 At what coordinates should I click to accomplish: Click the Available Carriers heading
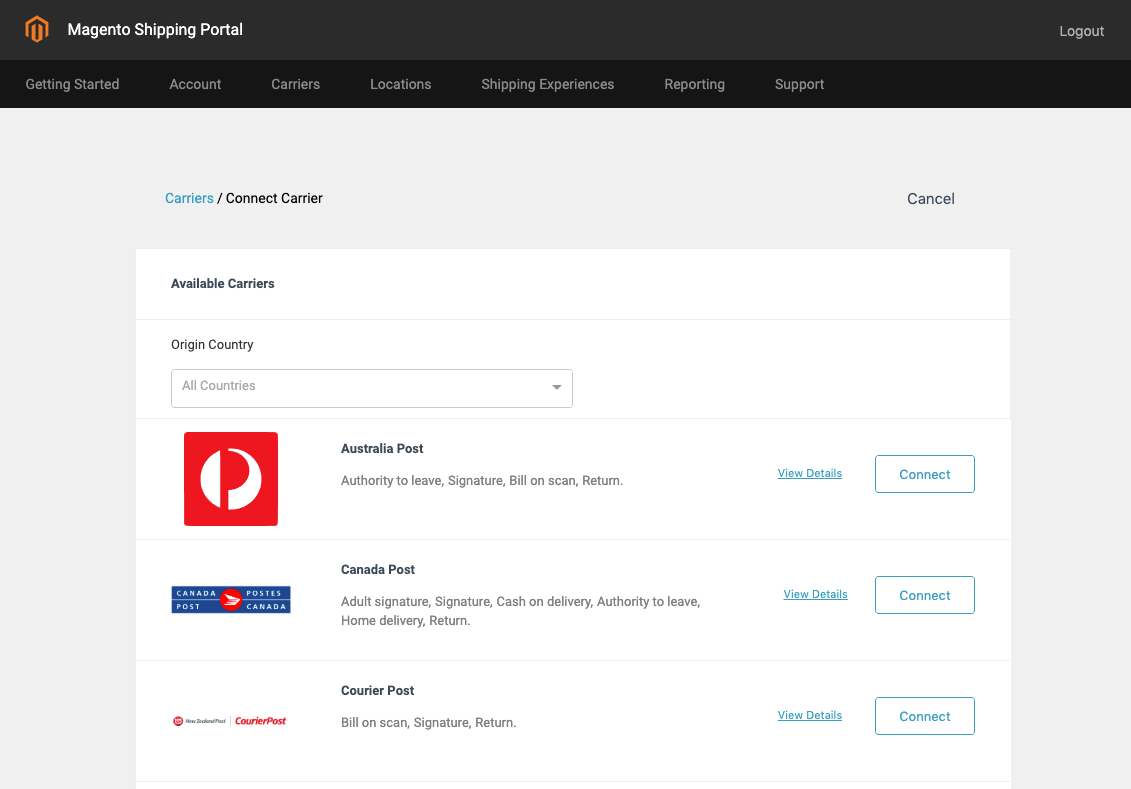point(222,283)
